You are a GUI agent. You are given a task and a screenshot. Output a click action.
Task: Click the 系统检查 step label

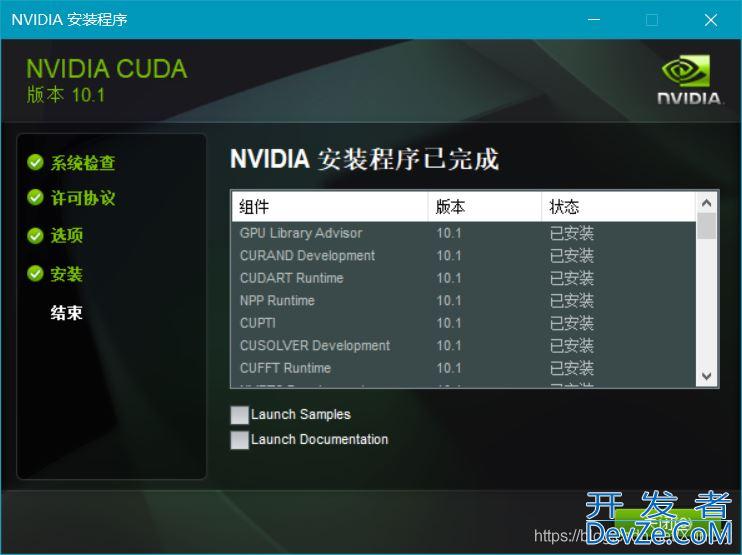[83, 163]
